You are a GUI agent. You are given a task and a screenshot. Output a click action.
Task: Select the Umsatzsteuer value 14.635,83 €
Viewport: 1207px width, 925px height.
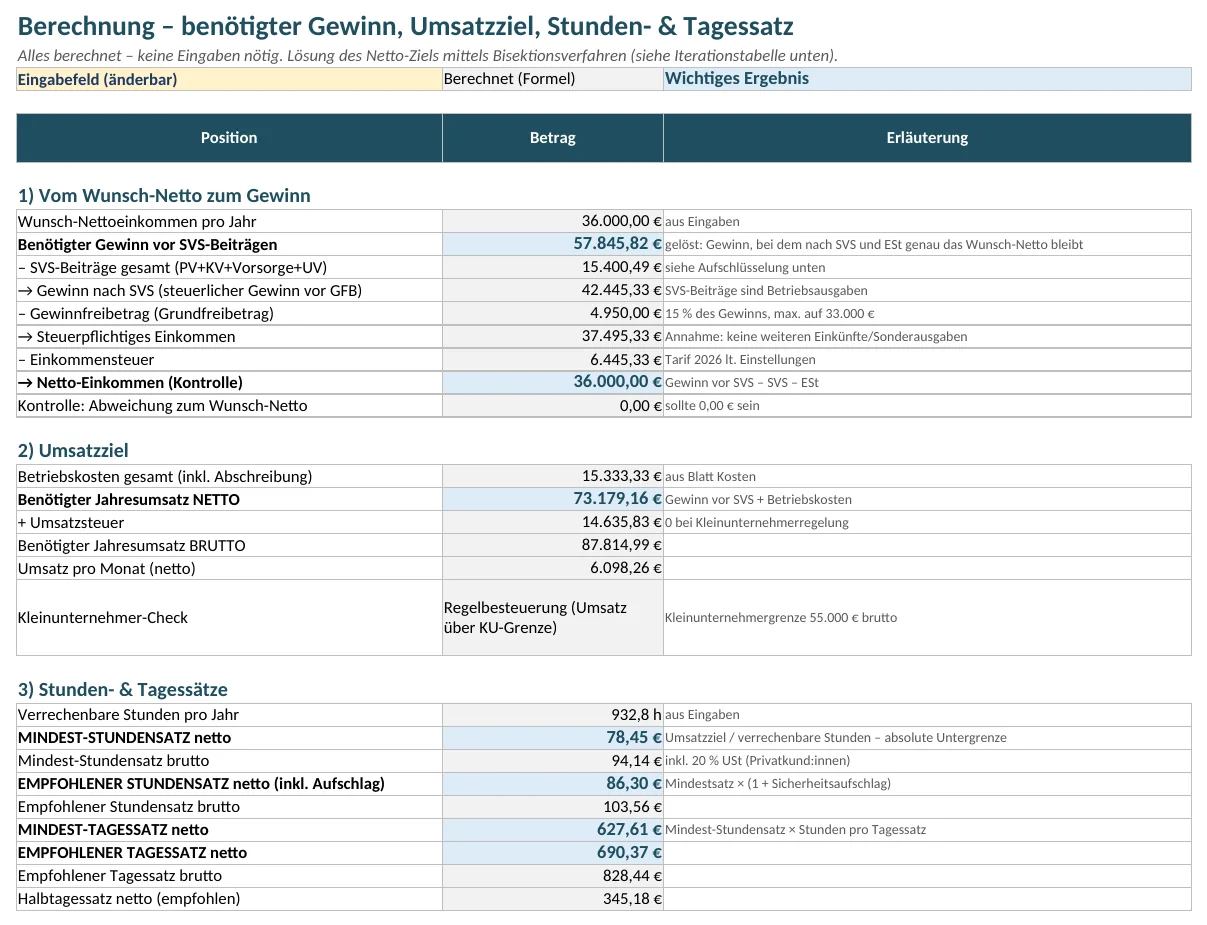pyautogui.click(x=553, y=522)
